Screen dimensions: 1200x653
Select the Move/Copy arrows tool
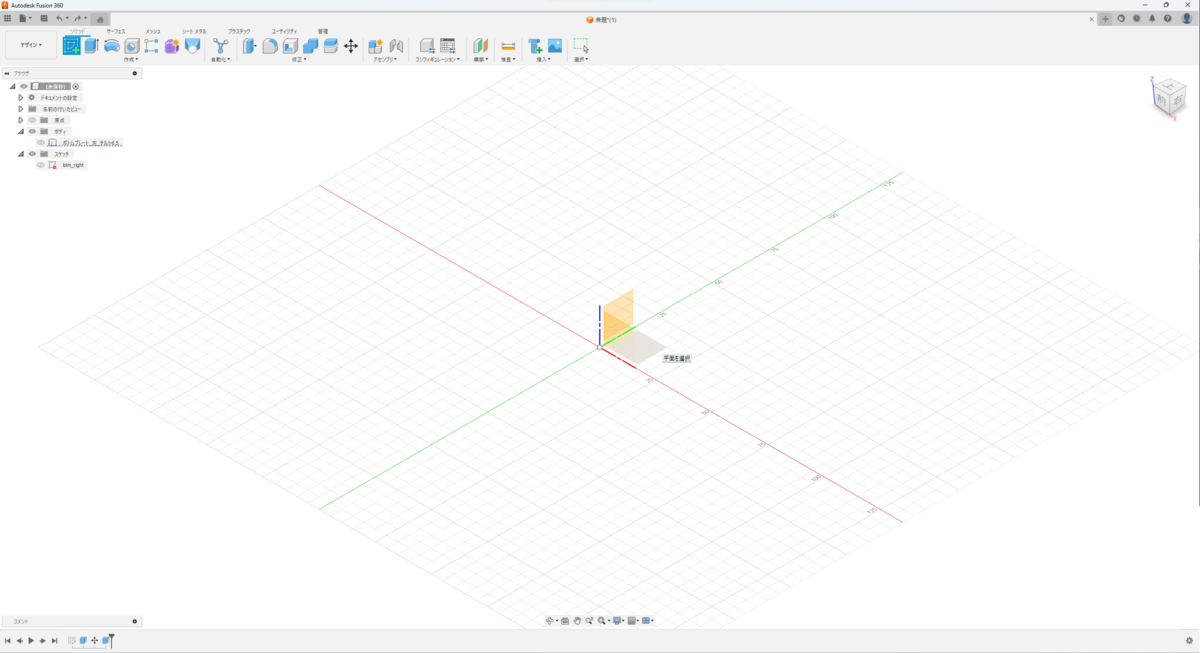[351, 46]
